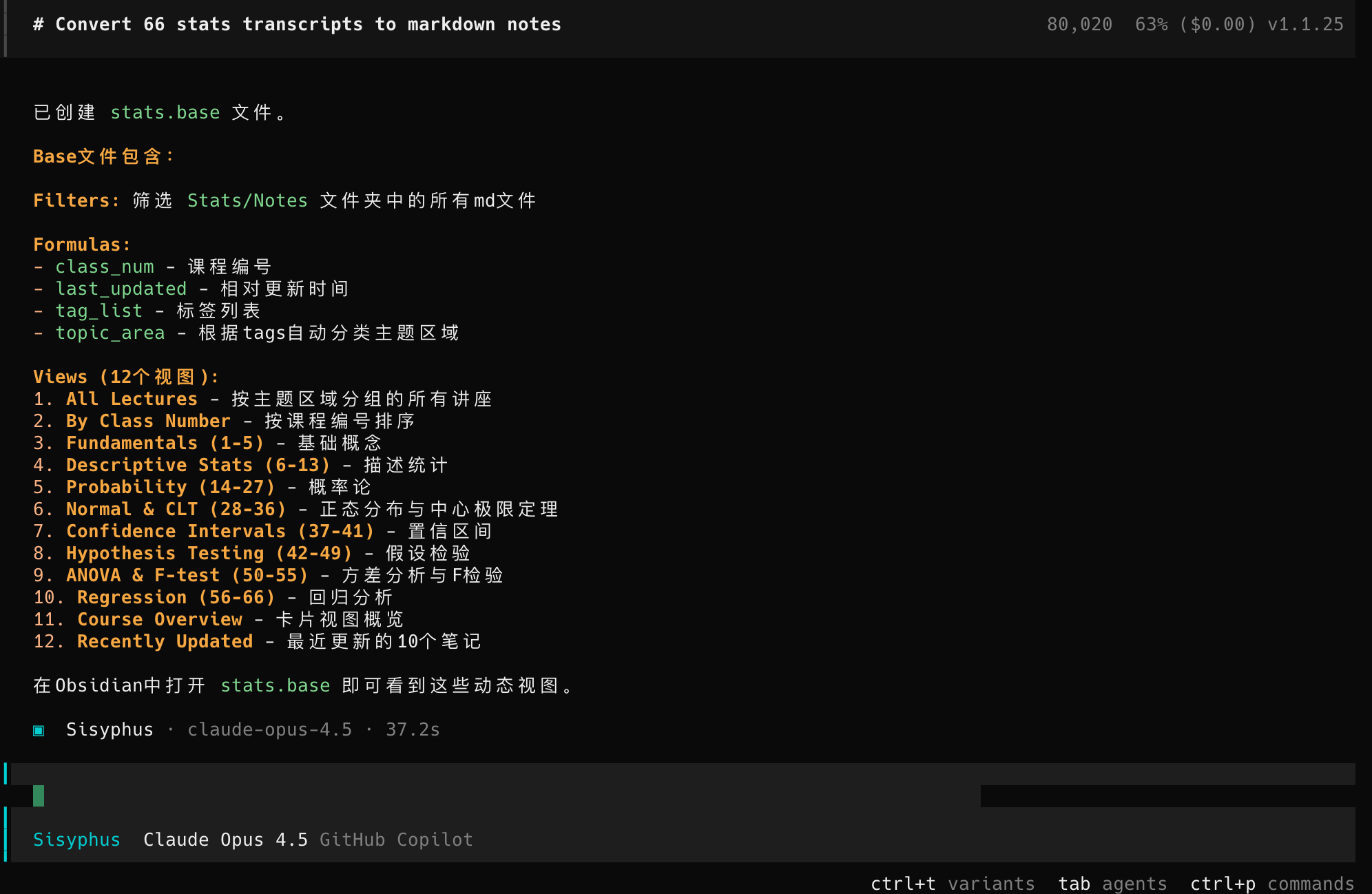Click the topic_area formula name
The image size is (1372, 894).
[110, 333]
